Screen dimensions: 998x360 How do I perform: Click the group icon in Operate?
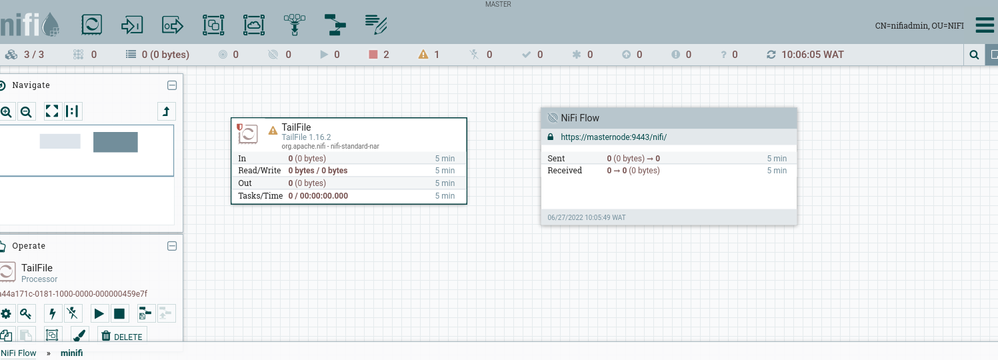(52, 336)
